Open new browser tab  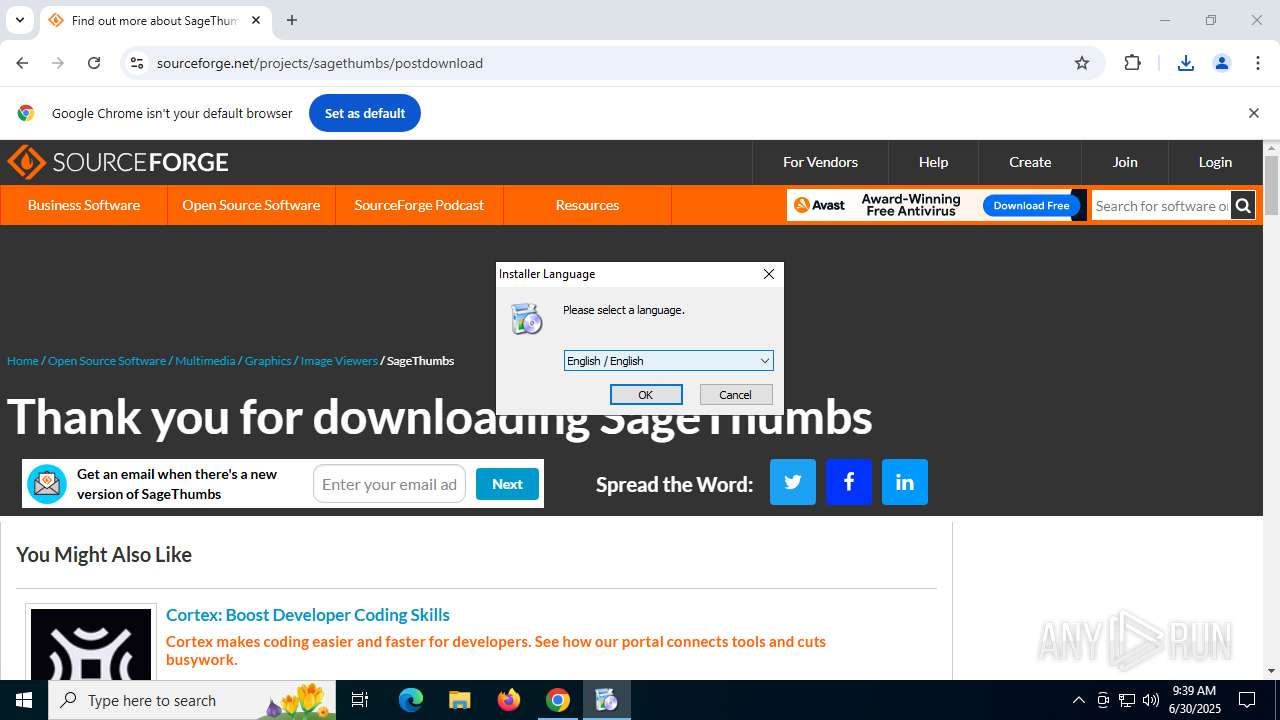(x=292, y=20)
